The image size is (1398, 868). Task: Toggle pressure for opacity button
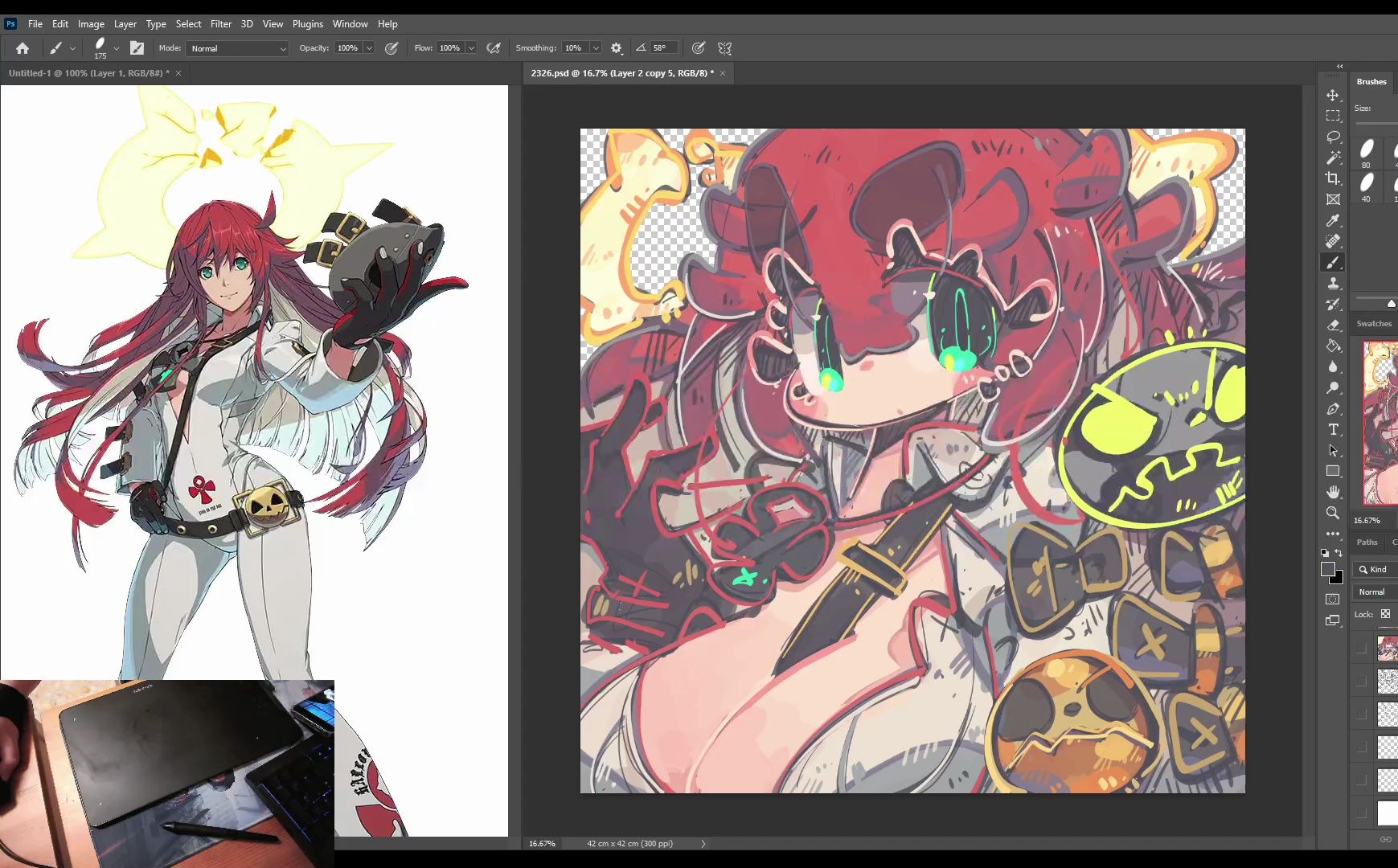pos(392,48)
